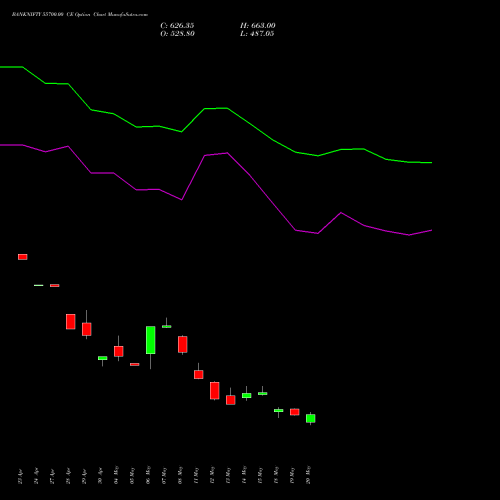Click the green upper band line
Viewport: 500px width, 500px height.
[x=216, y=108]
